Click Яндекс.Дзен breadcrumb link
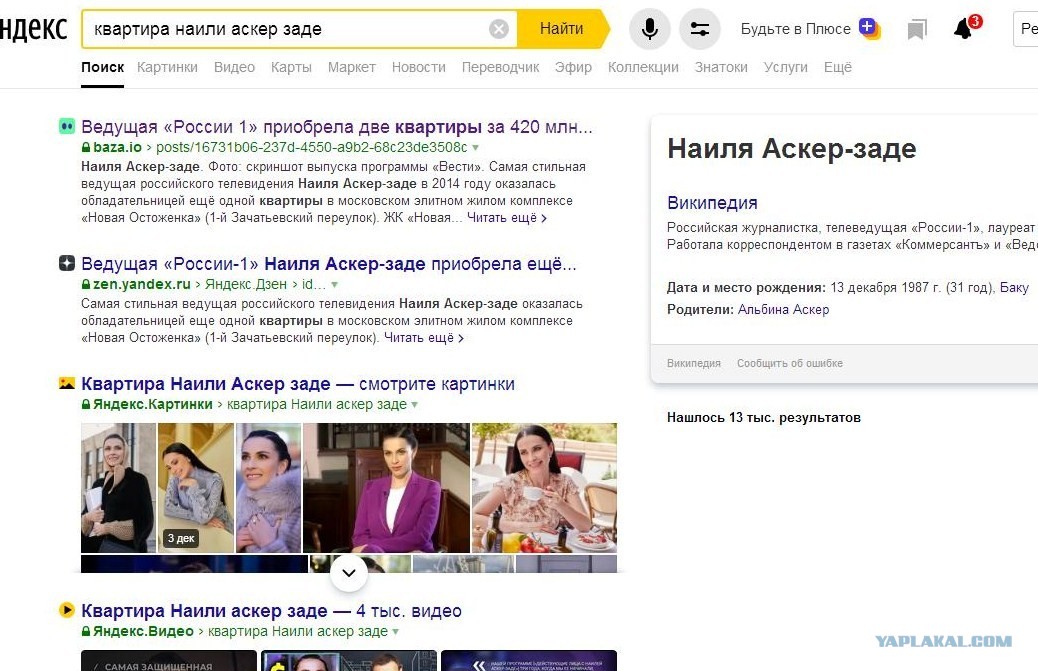 click(246, 284)
